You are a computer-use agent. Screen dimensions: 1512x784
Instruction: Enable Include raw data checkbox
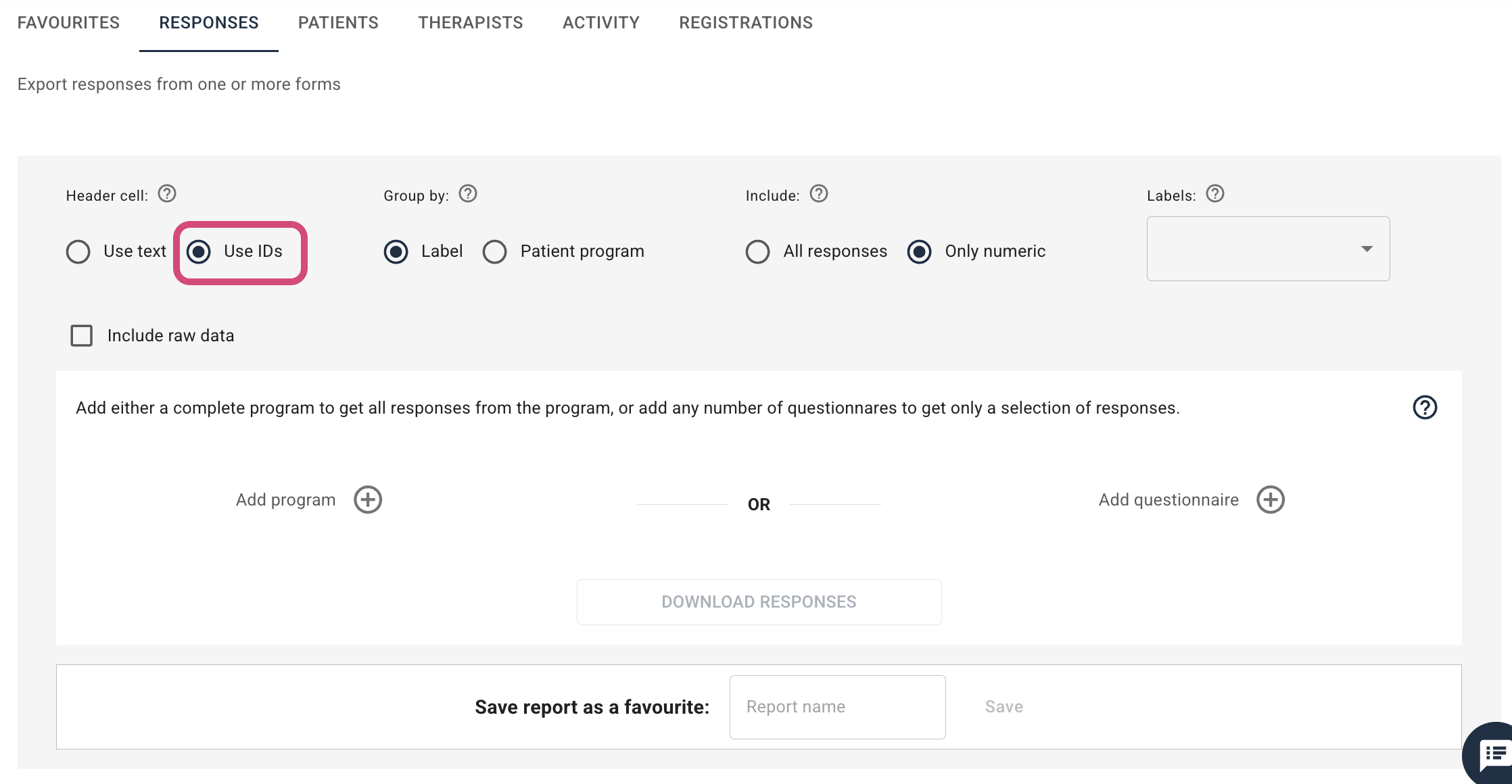tap(82, 335)
